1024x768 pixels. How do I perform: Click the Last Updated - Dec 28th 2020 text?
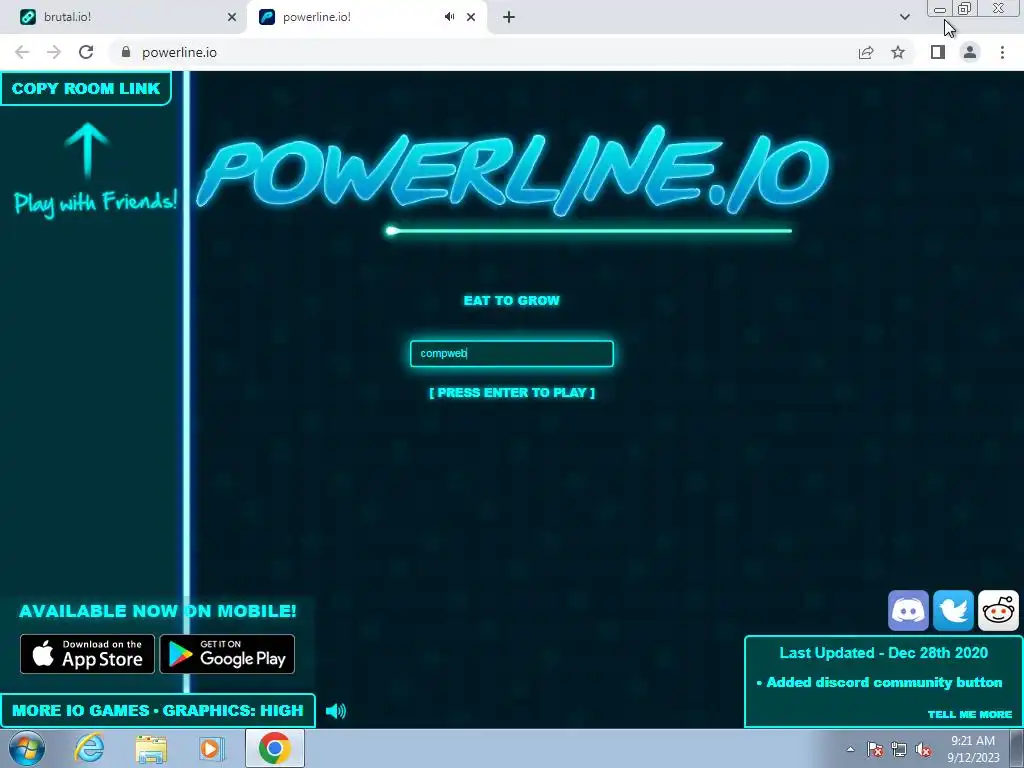point(884,653)
